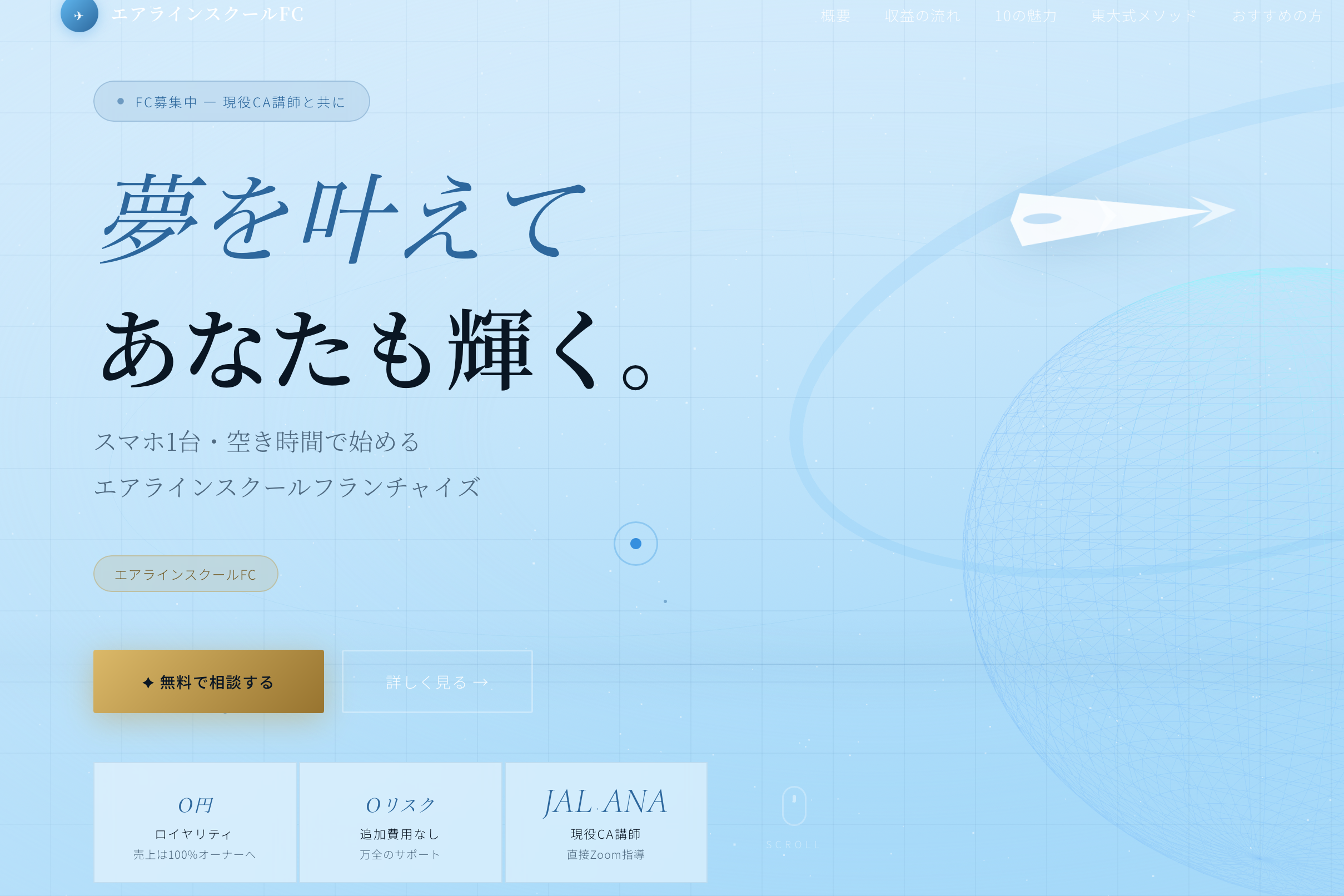Click the 売上は100%オーナーへ text

195,854
